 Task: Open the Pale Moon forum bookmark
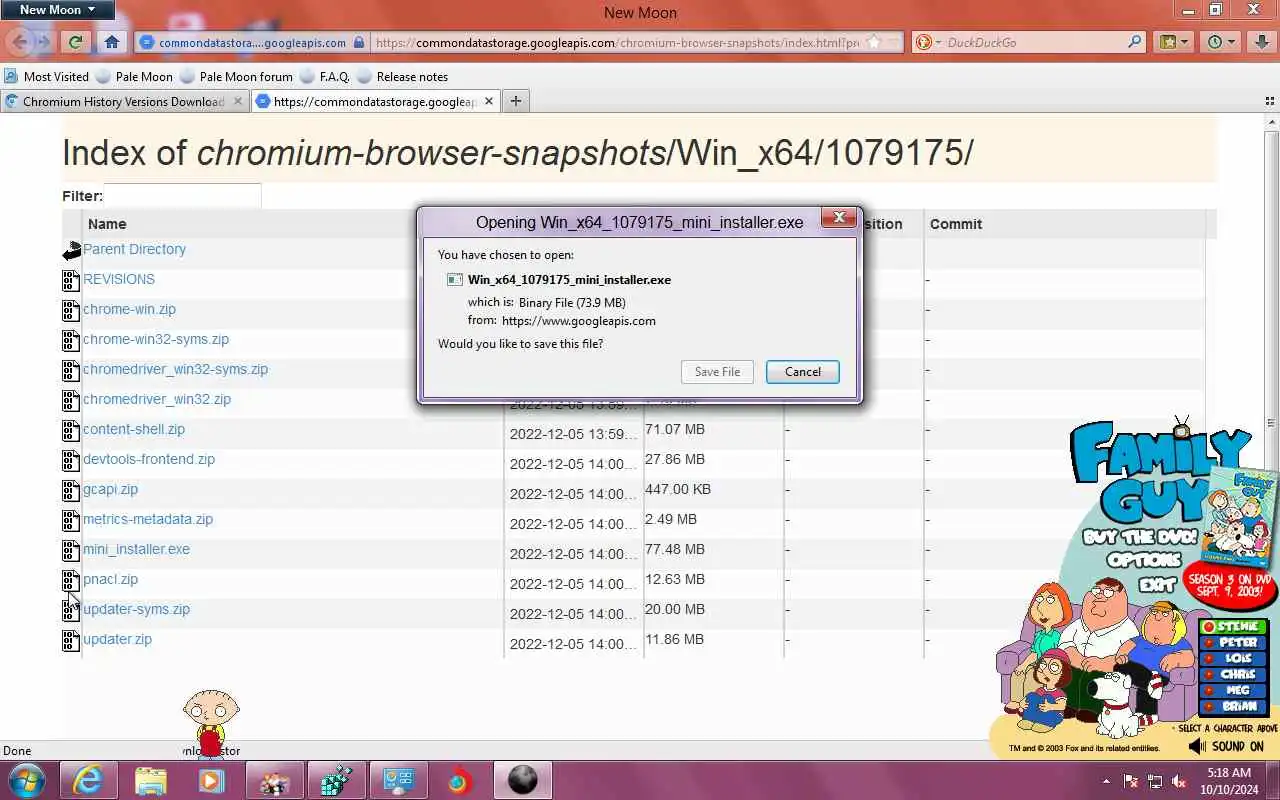coord(236,76)
